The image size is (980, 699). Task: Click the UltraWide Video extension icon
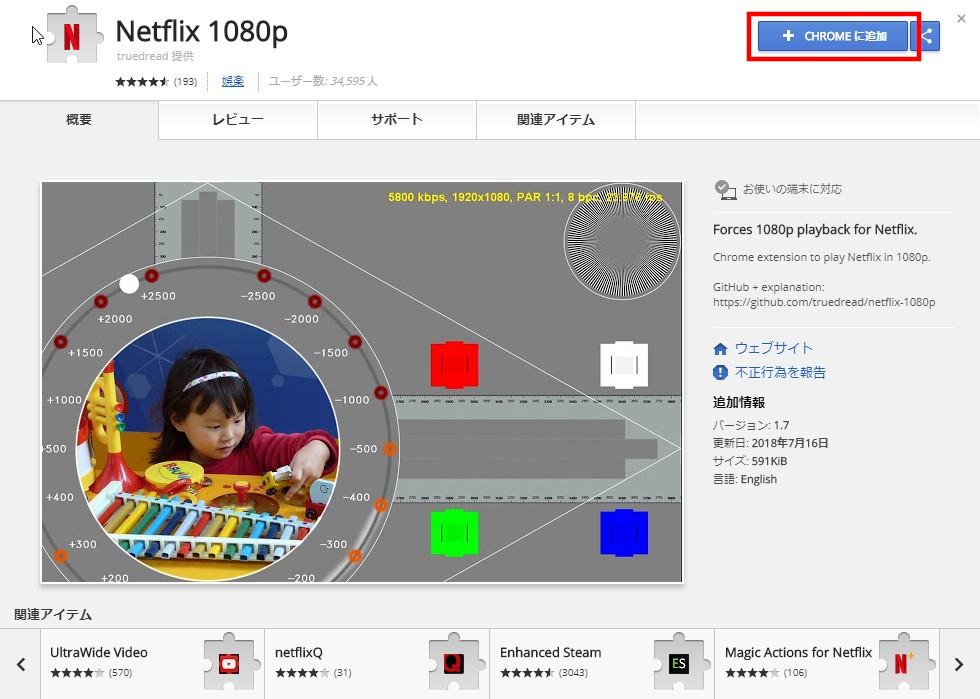(229, 662)
